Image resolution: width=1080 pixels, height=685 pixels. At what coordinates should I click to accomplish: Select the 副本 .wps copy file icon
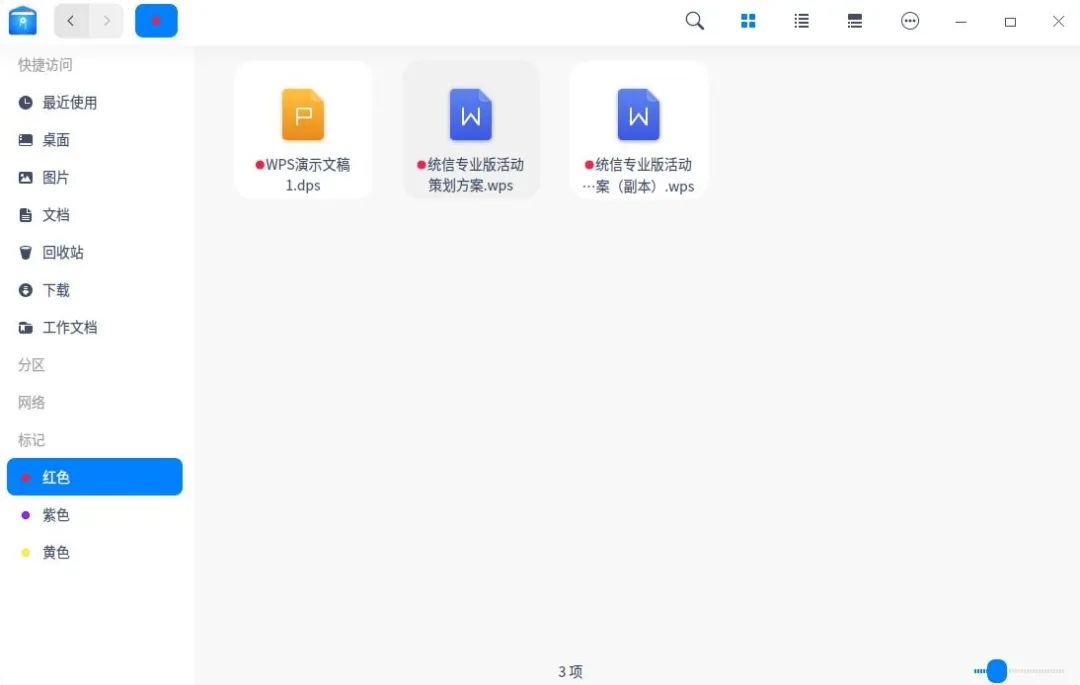coord(638,114)
